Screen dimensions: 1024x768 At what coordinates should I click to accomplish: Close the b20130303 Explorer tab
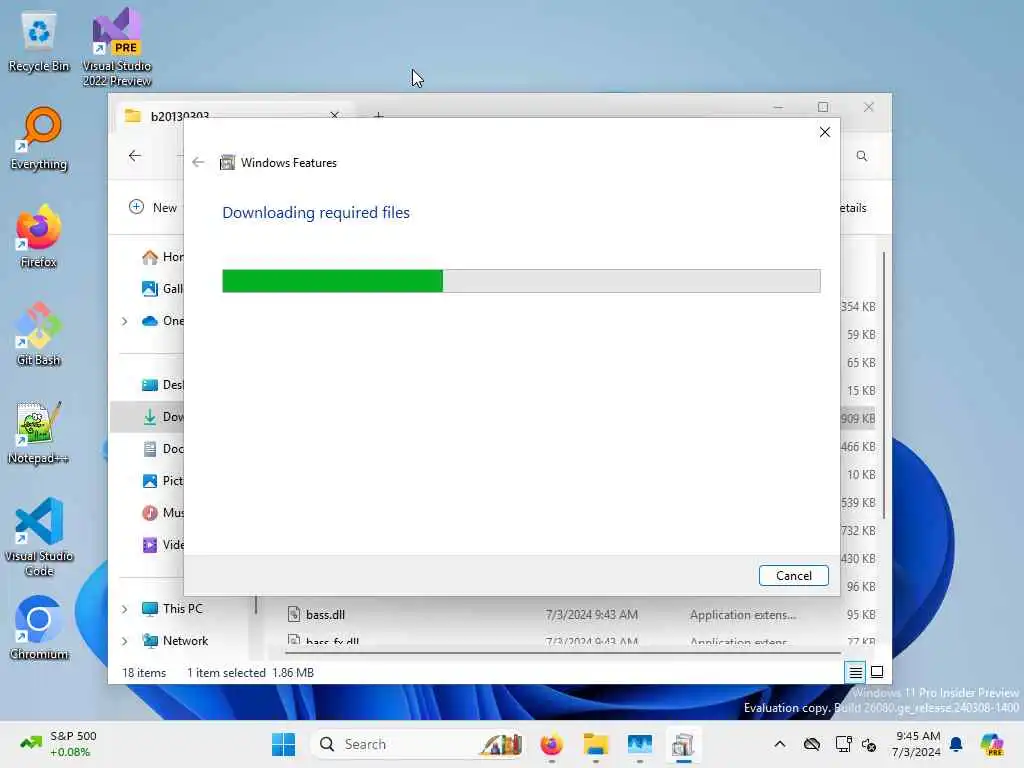[x=334, y=114]
